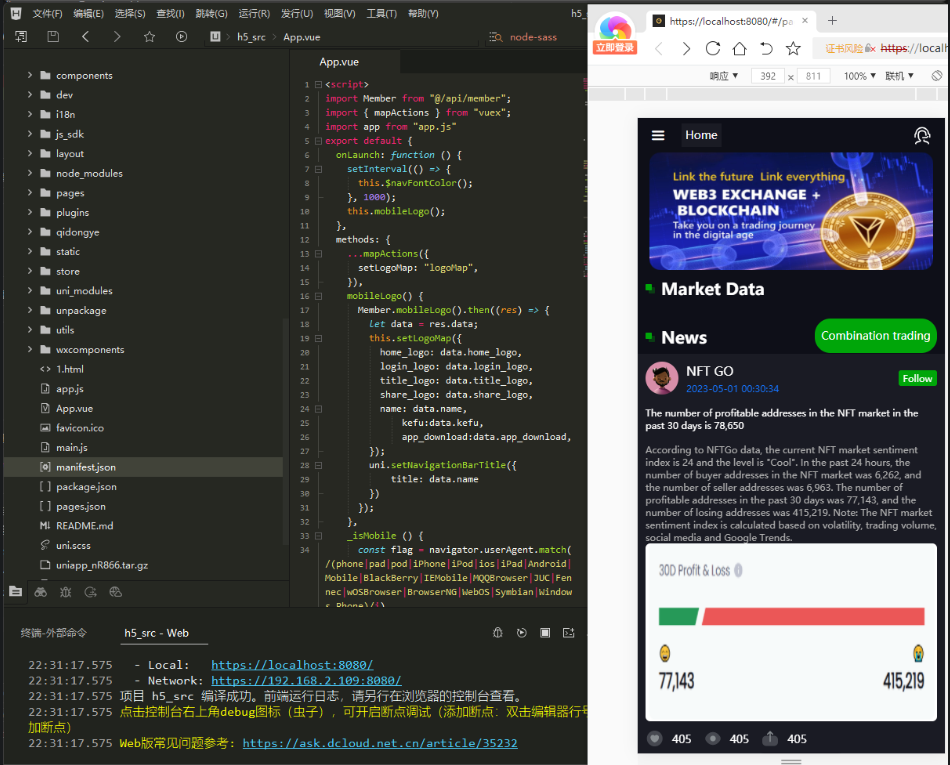Follow NFT GO
The height and width of the screenshot is (765, 950).
coord(917,379)
